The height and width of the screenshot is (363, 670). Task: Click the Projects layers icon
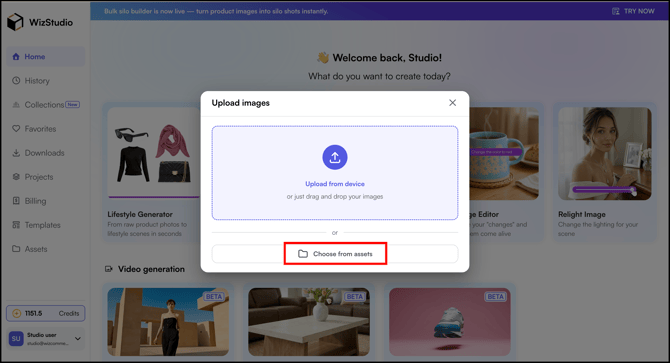pos(16,177)
